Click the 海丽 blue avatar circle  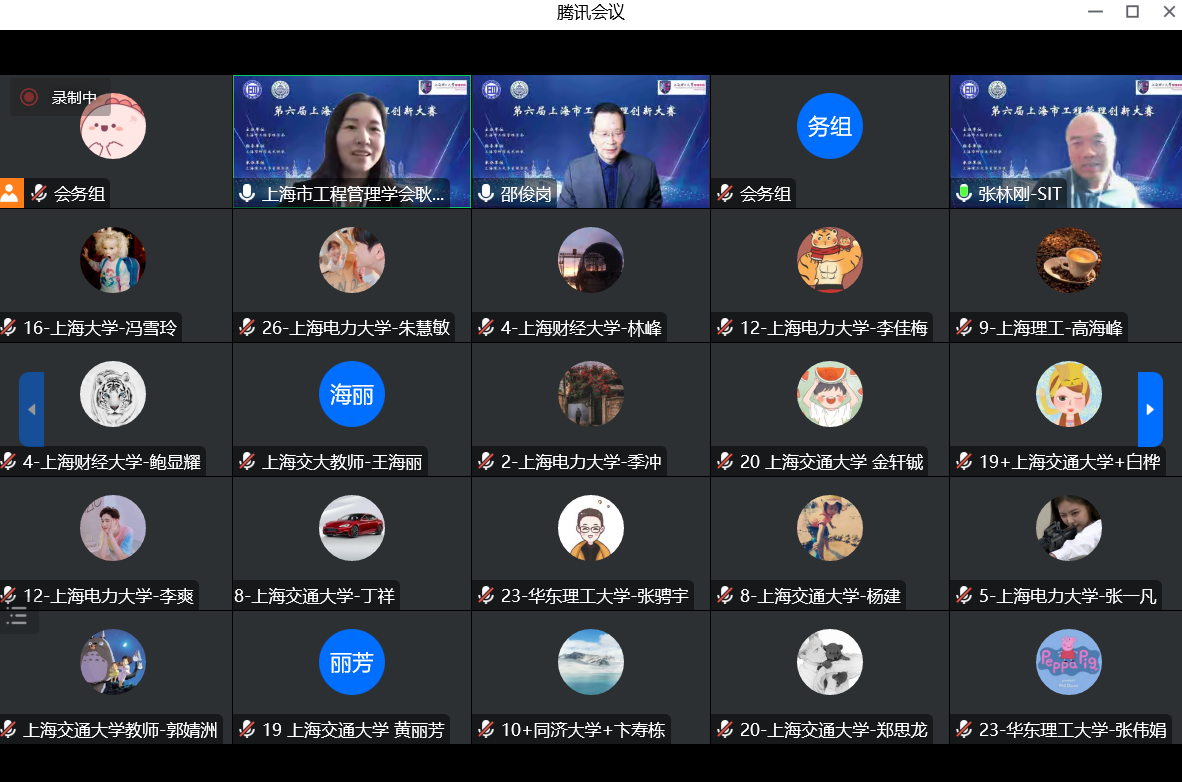pos(352,394)
